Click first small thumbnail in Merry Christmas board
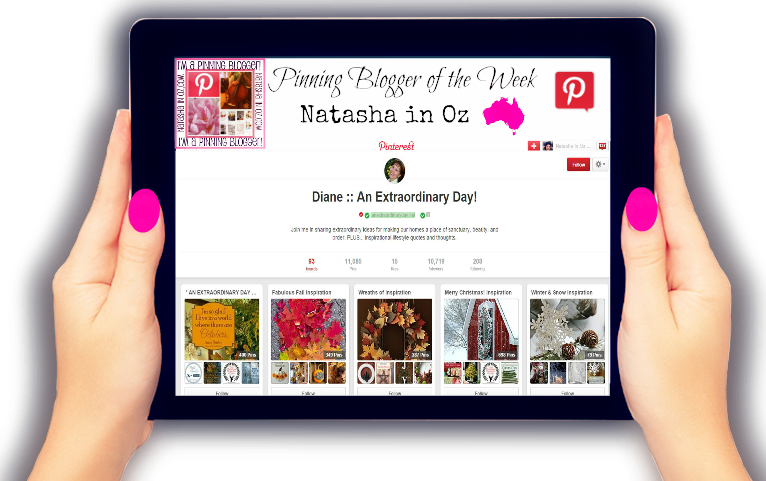 pyautogui.click(x=453, y=373)
